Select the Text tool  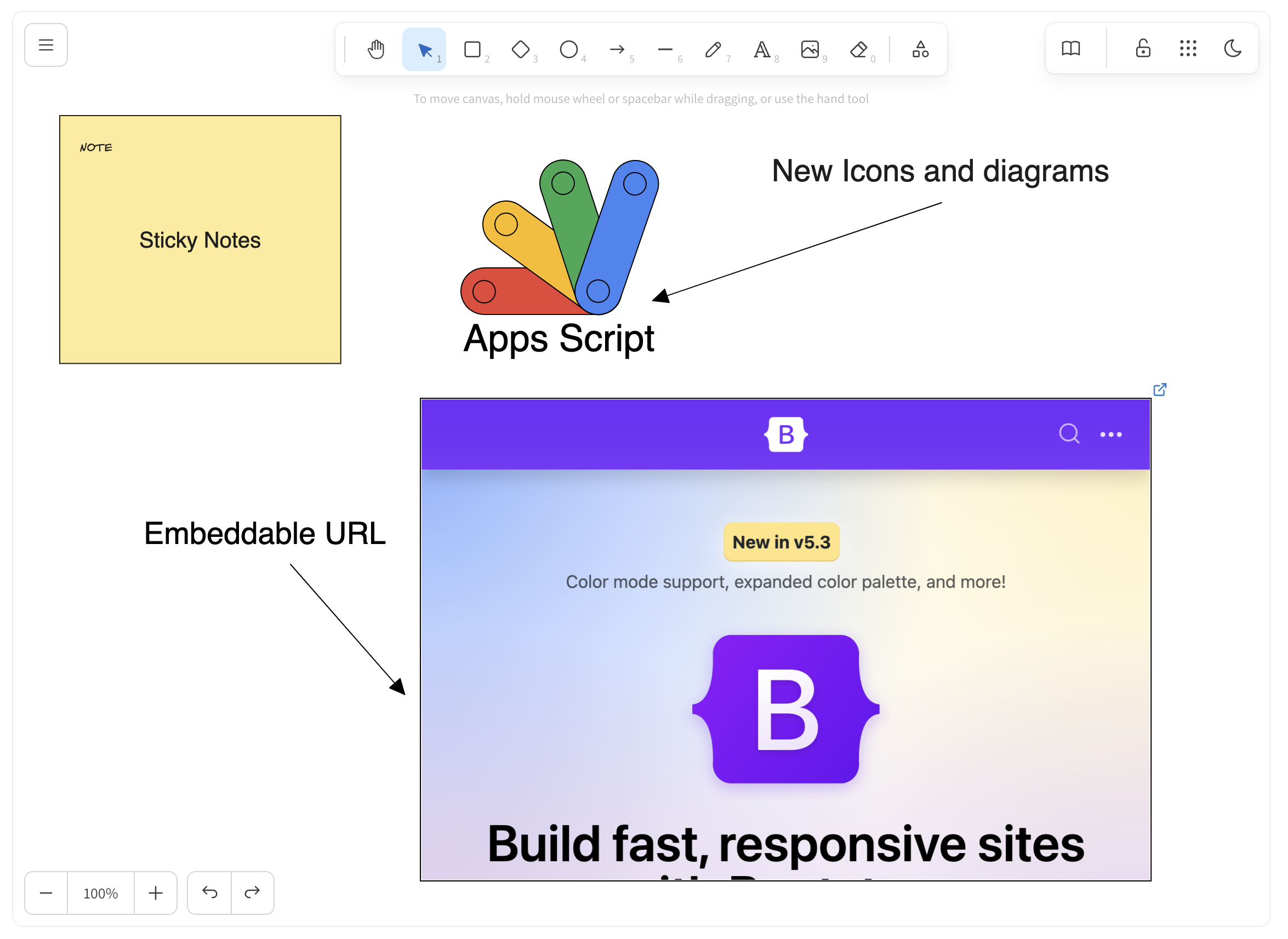(762, 49)
